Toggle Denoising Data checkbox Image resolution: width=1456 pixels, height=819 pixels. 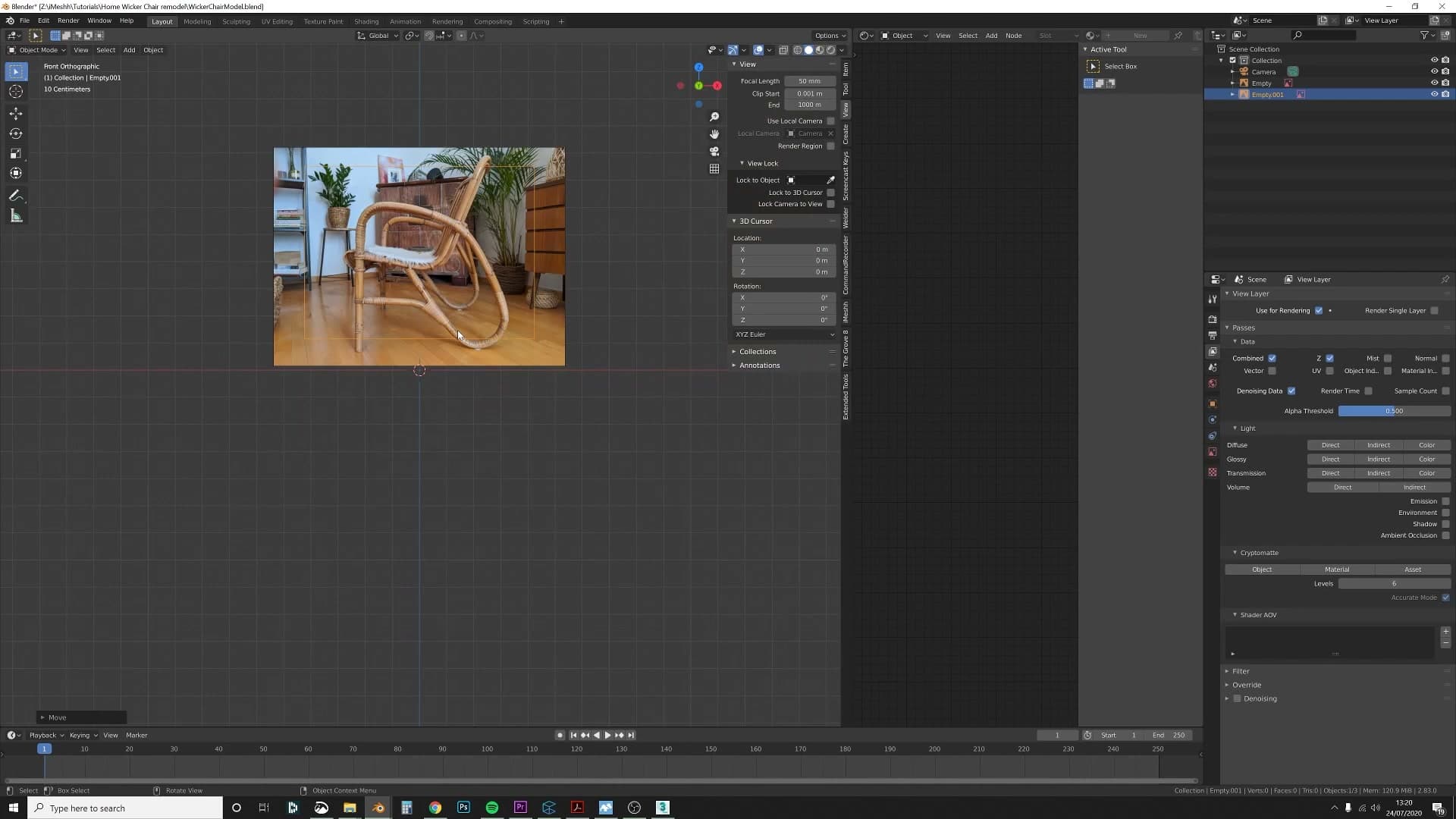point(1291,391)
